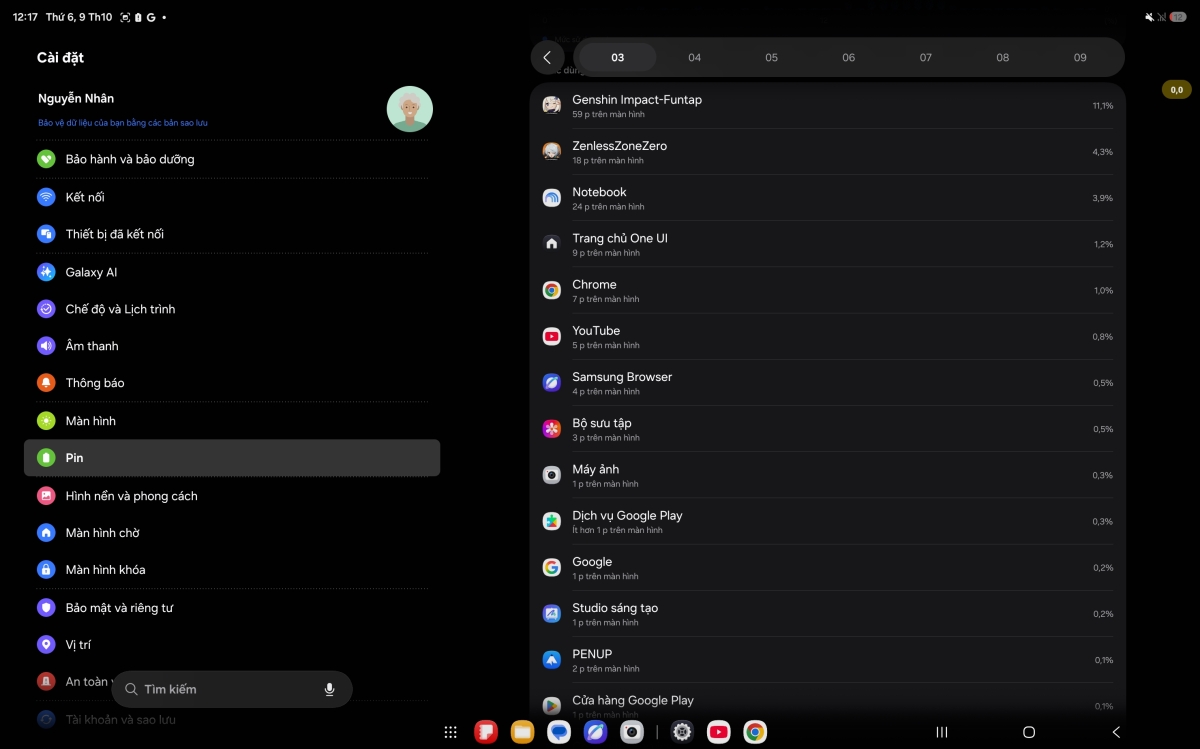
Task: Select the 04 date tab
Action: point(695,58)
